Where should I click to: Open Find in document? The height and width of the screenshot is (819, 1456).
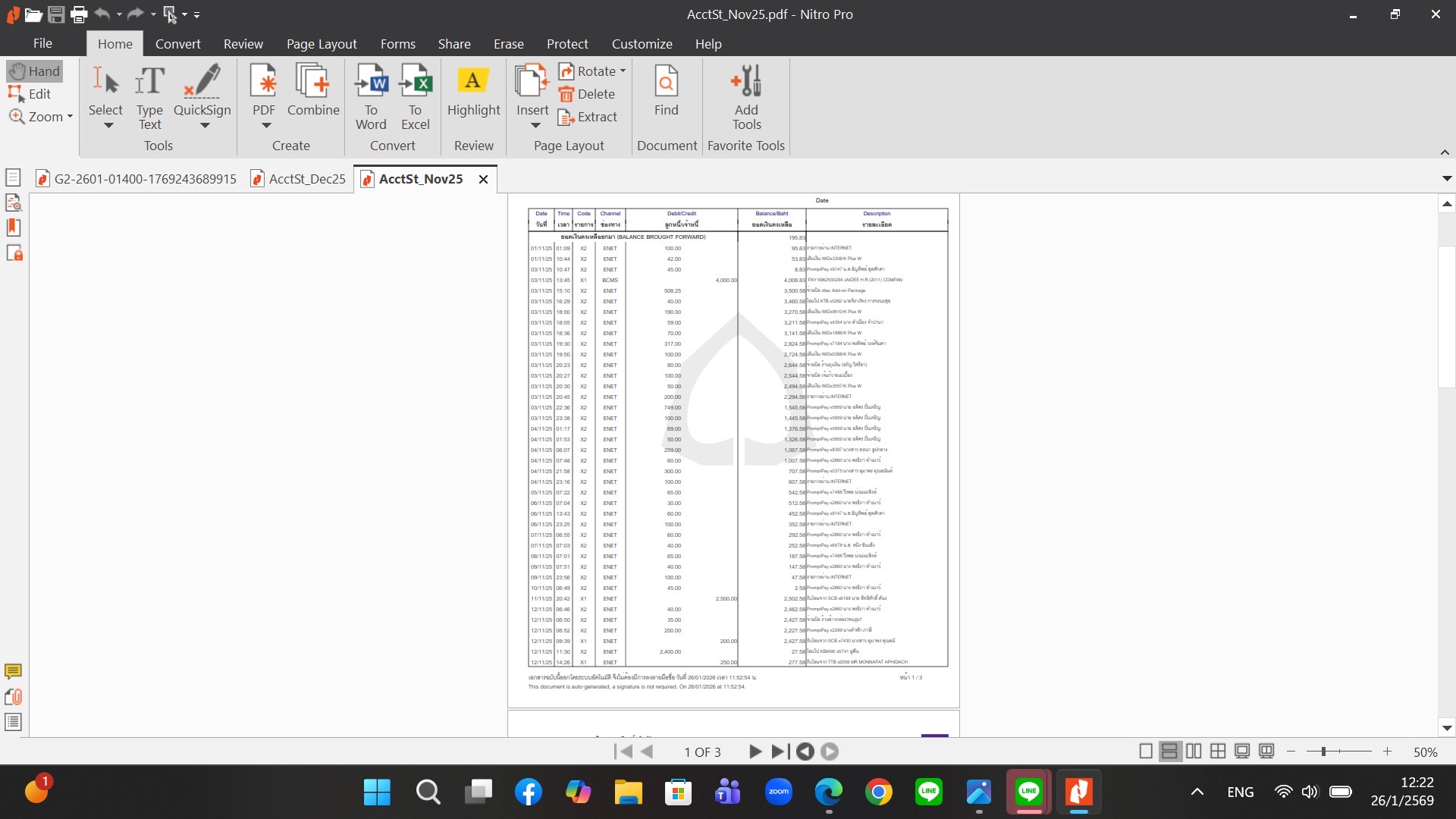pyautogui.click(x=666, y=89)
